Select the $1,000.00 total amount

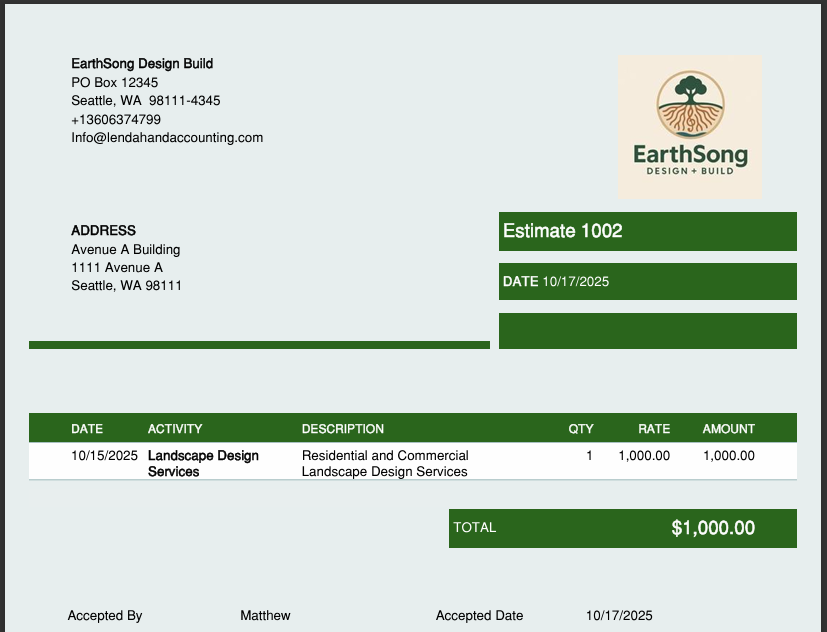coord(713,528)
